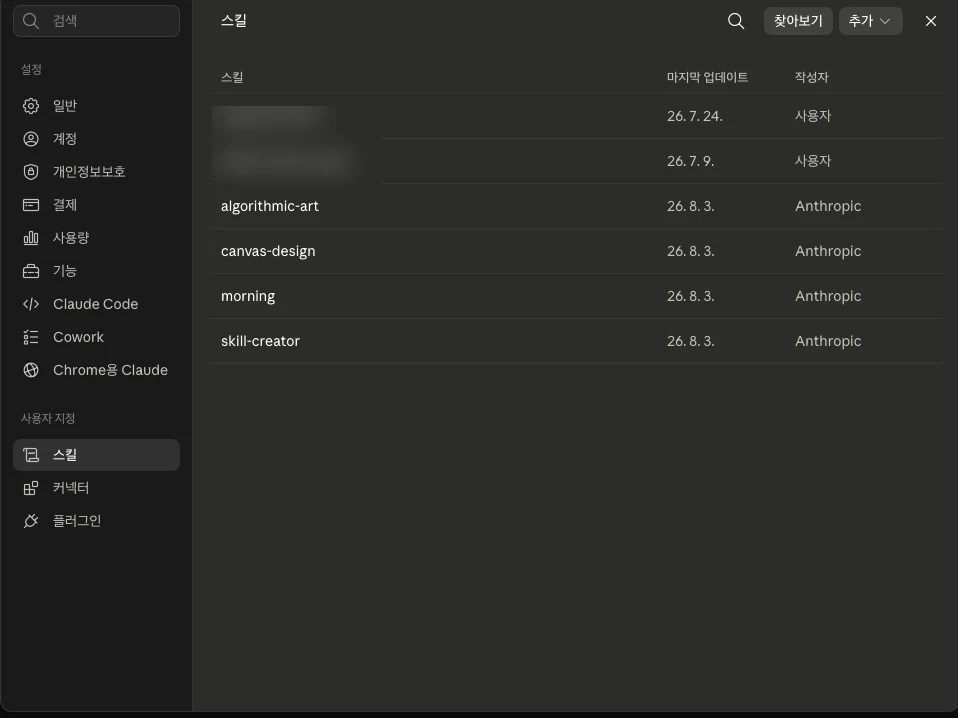Screen dimensions: 958x718
Task: Click 사용자 in the 26. 7. 24. row
Action: click(813, 115)
